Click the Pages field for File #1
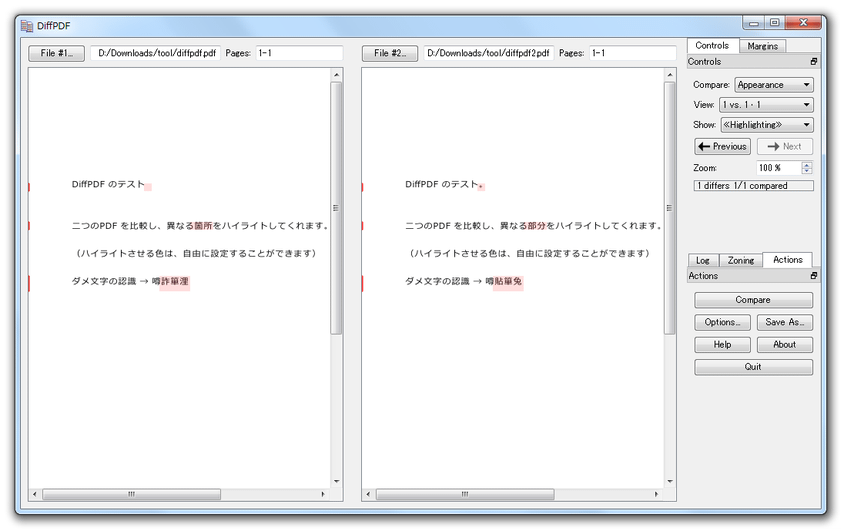This screenshot has height=531, width=844. pyautogui.click(x=299, y=53)
